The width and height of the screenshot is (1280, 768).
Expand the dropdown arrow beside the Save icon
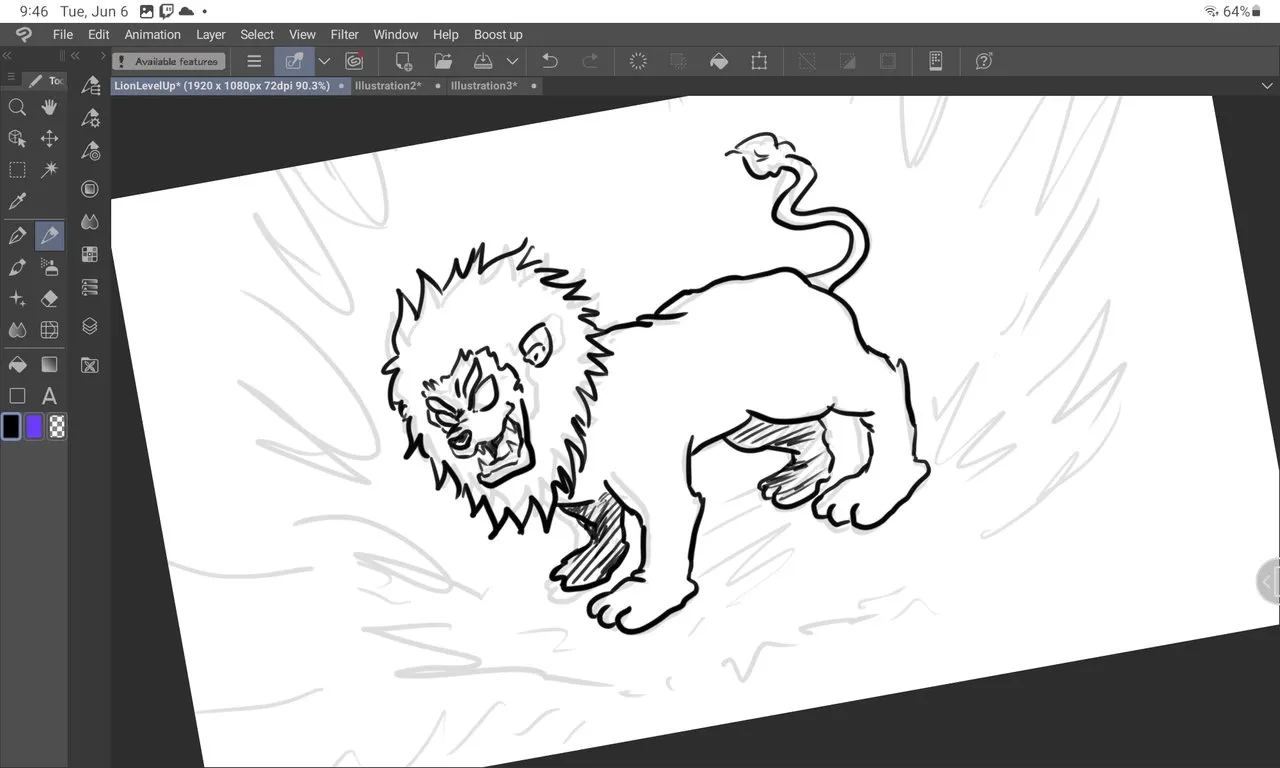point(512,61)
